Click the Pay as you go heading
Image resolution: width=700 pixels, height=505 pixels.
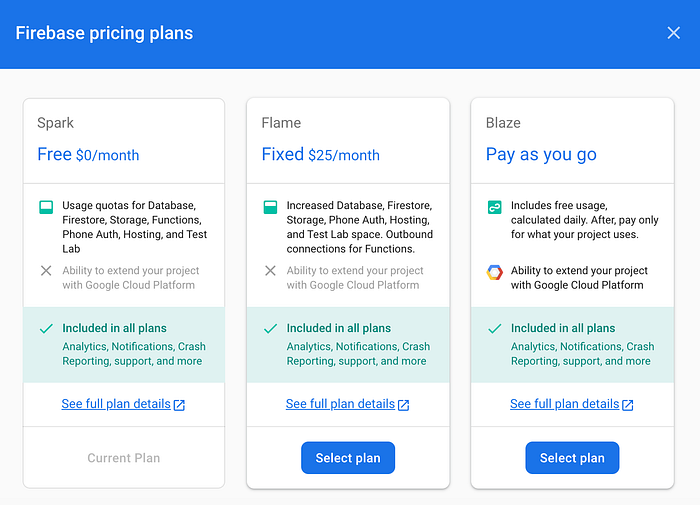[x=541, y=154]
